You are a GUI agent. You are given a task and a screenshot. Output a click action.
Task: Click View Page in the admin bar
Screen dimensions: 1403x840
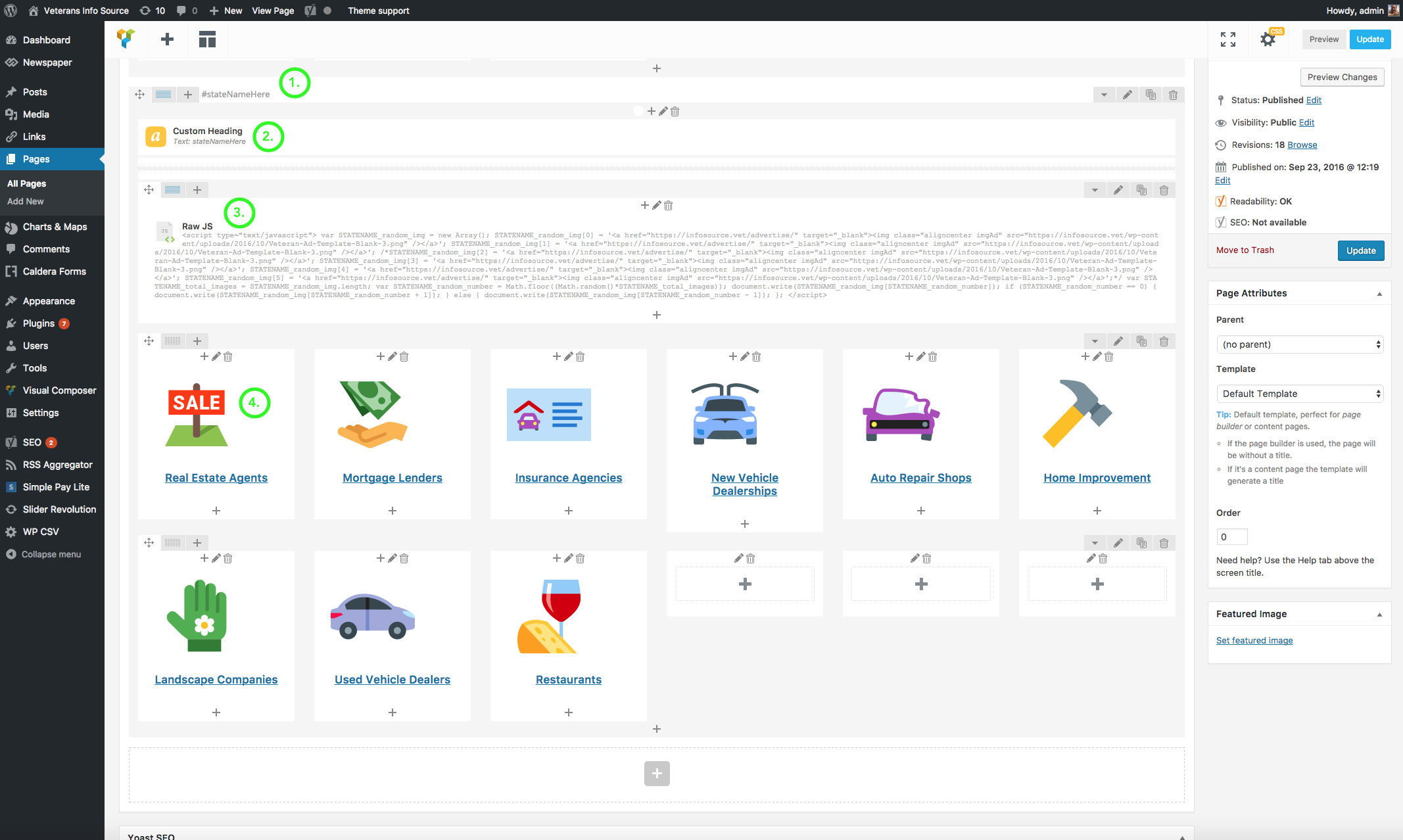273,11
